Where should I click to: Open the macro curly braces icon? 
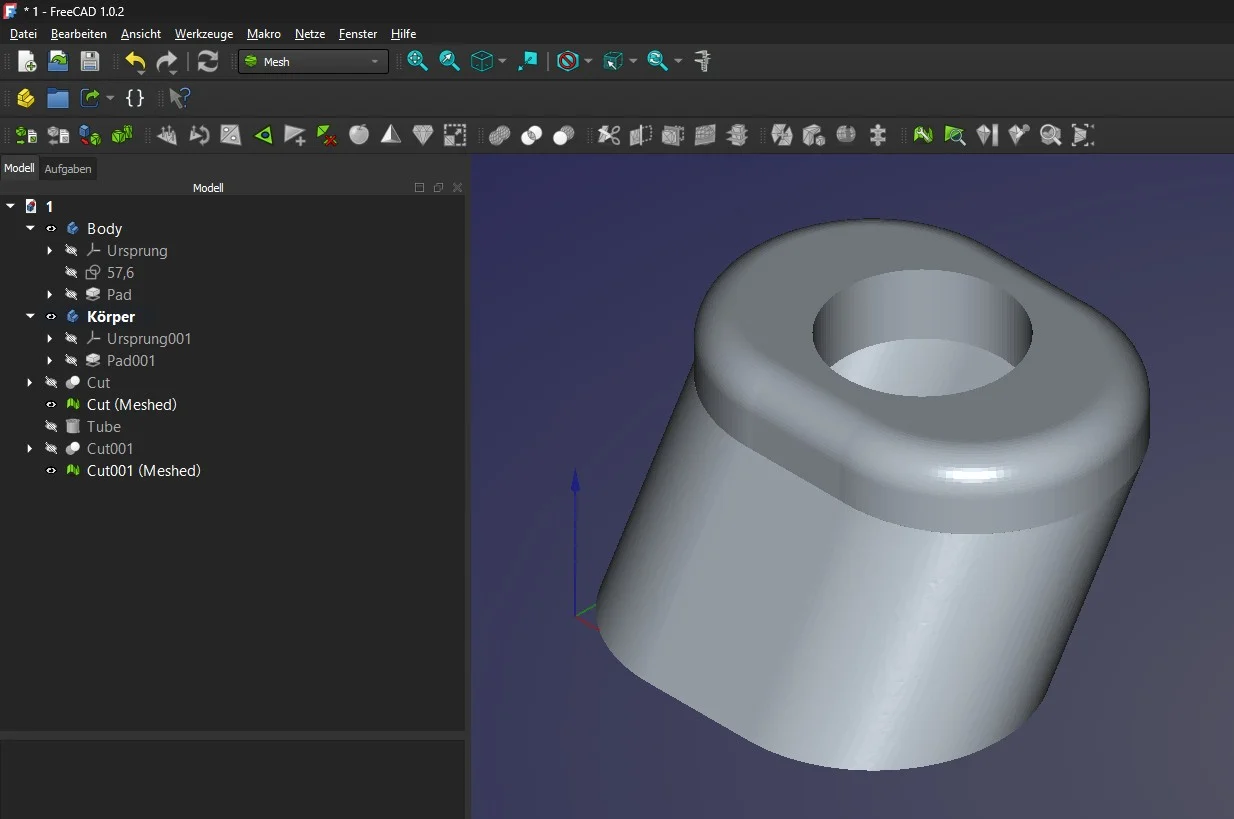click(135, 98)
